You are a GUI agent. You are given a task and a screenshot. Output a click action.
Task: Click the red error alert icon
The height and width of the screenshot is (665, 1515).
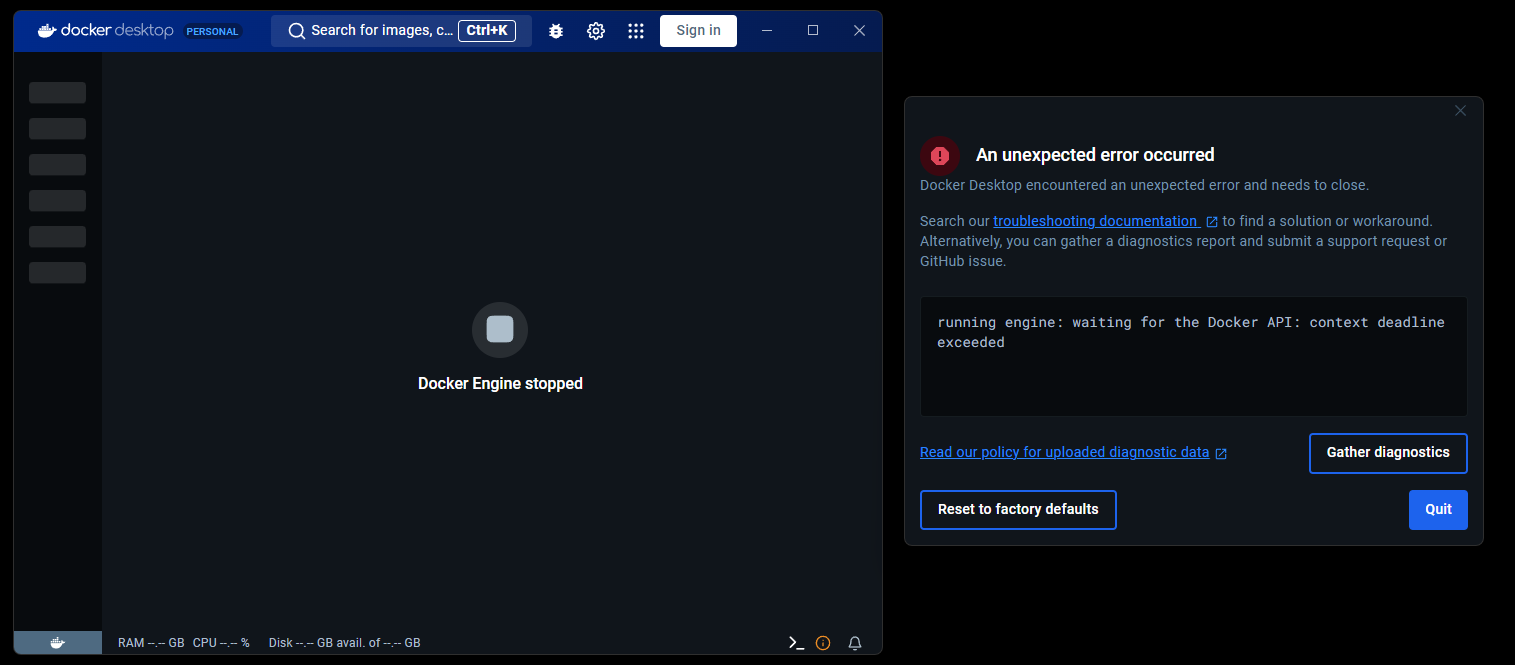940,156
